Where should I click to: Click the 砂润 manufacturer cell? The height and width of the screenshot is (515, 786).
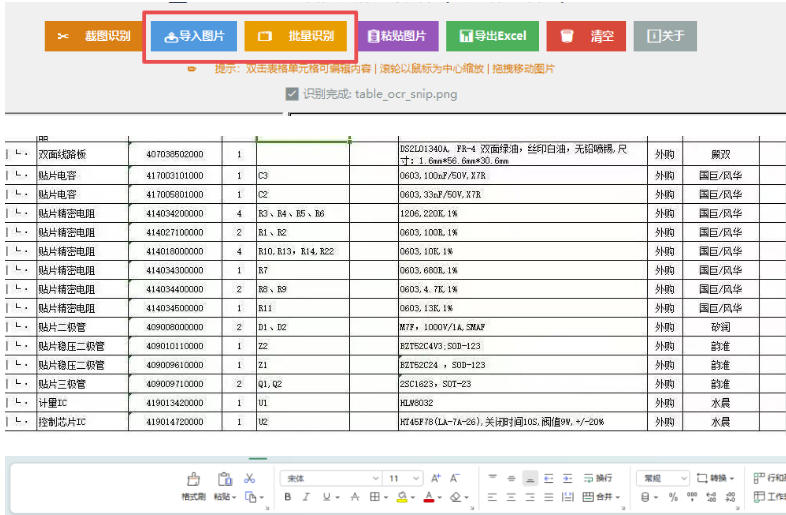point(720,327)
